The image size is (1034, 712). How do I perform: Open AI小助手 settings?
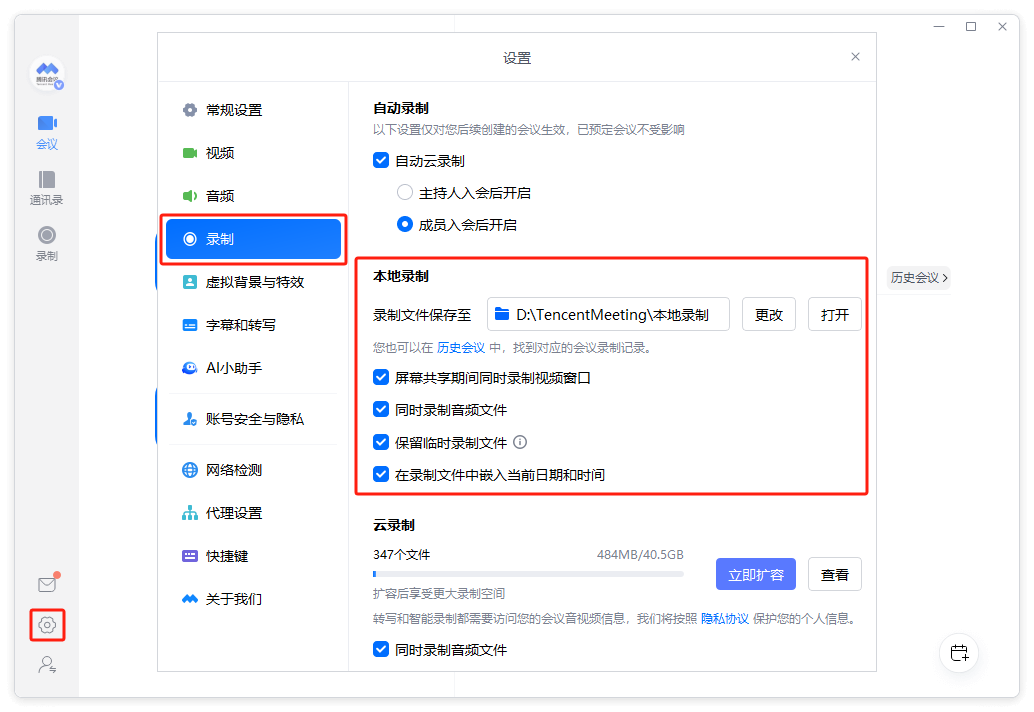pyautogui.click(x=253, y=368)
